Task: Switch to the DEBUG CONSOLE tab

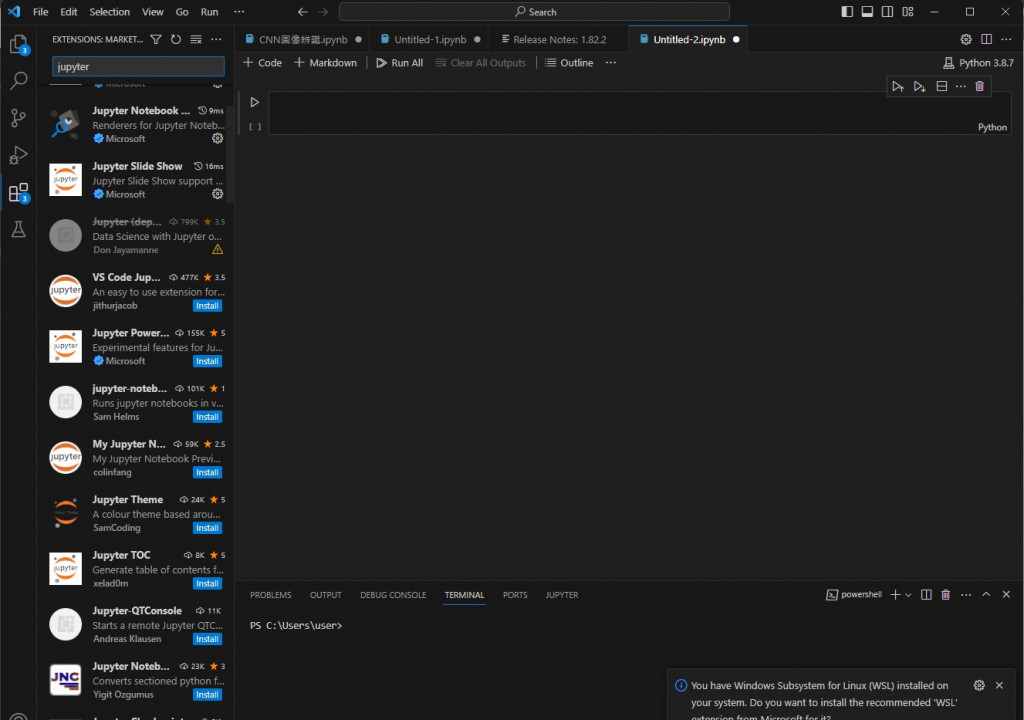Action: [392, 595]
